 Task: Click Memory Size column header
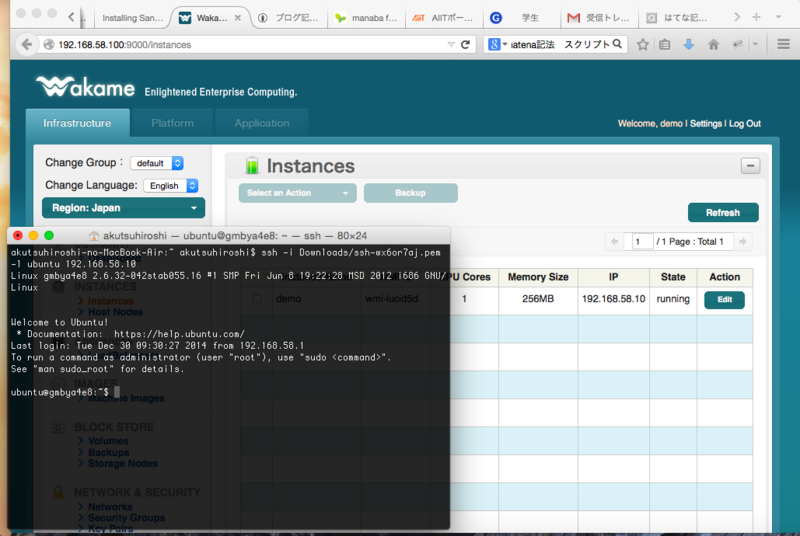click(538, 277)
